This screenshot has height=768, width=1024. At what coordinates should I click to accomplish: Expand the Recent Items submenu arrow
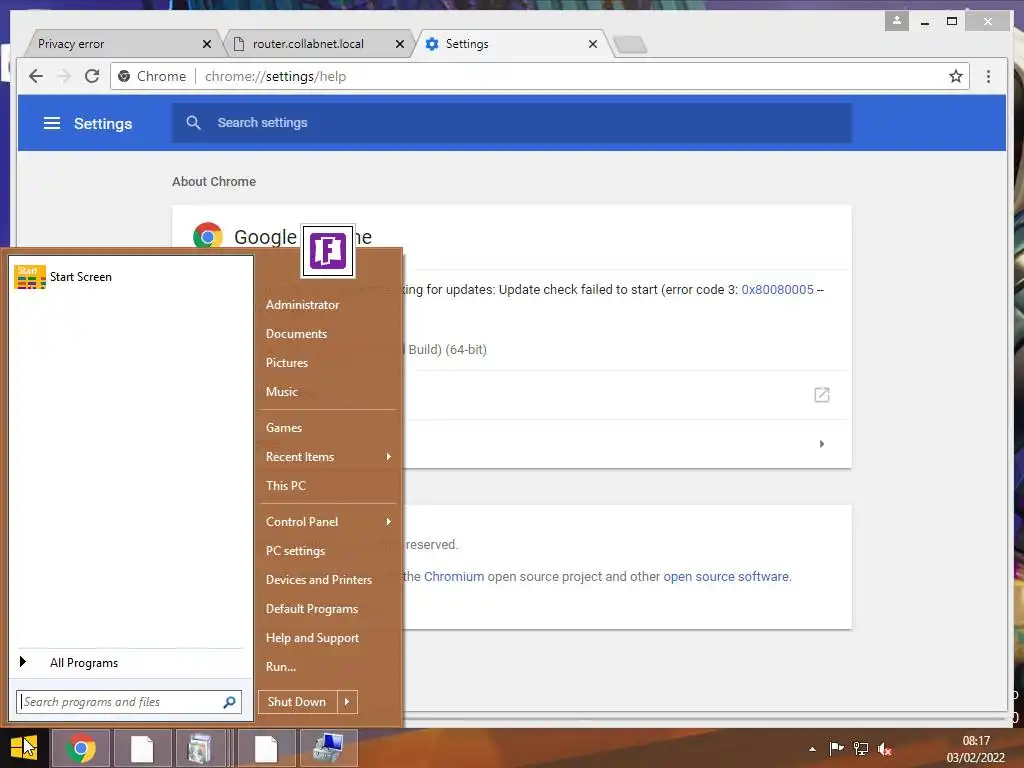click(x=389, y=456)
